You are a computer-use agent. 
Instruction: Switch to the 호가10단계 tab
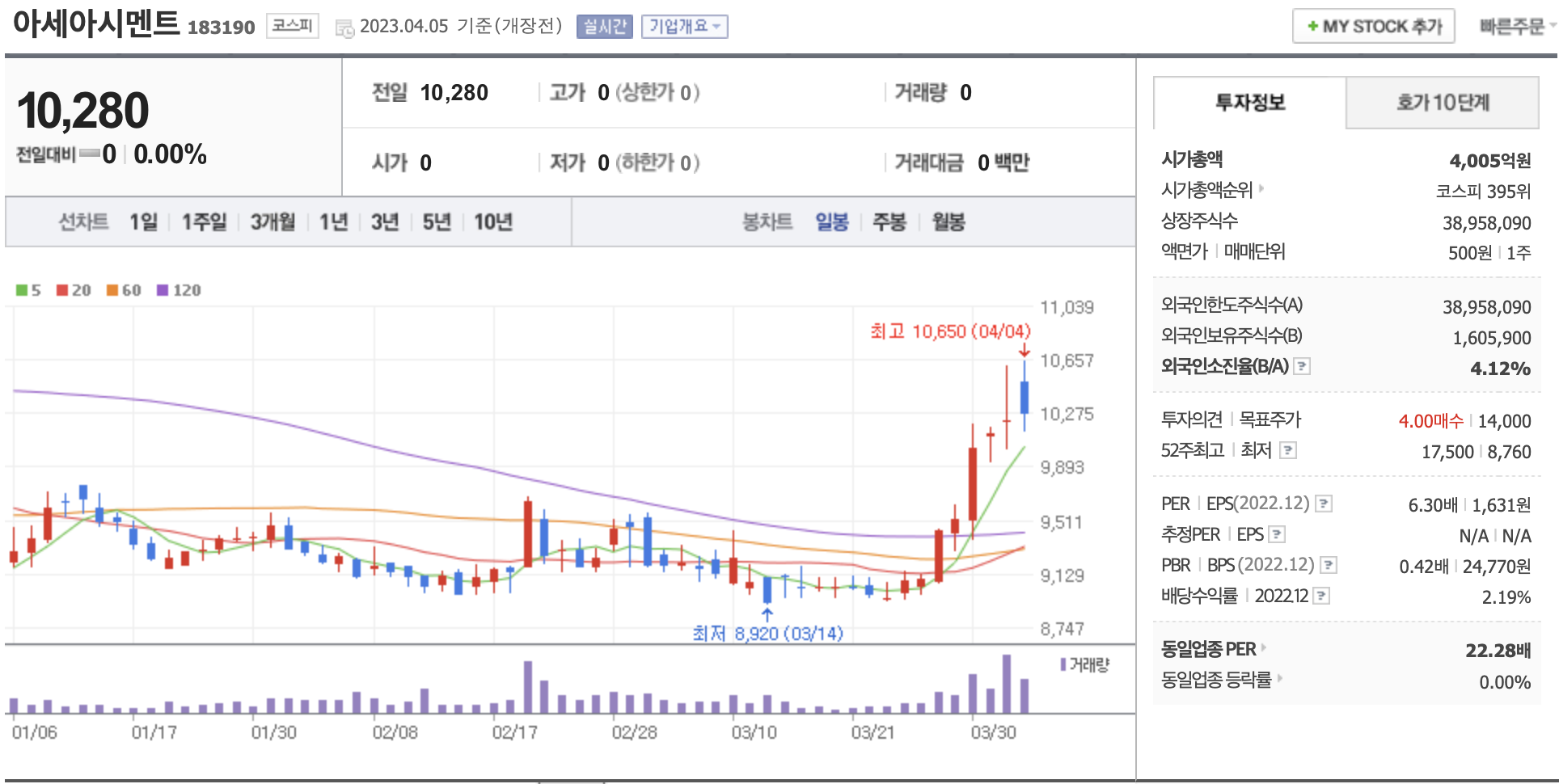pos(1443,103)
